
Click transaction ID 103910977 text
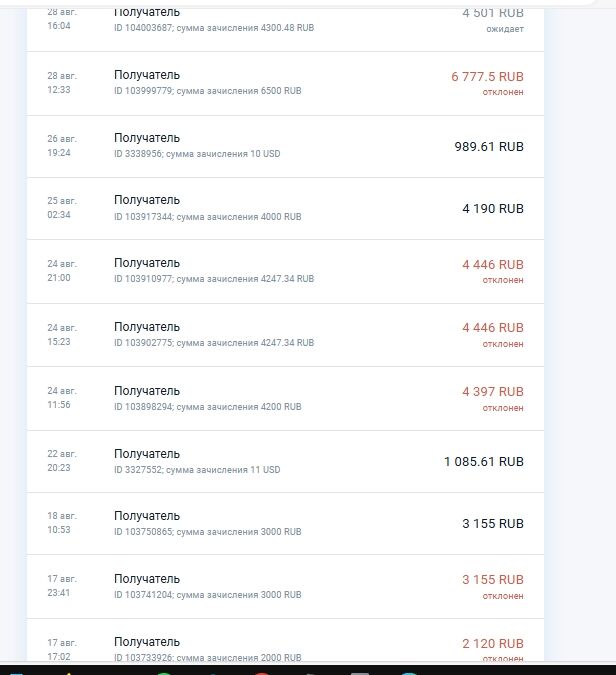[213, 279]
